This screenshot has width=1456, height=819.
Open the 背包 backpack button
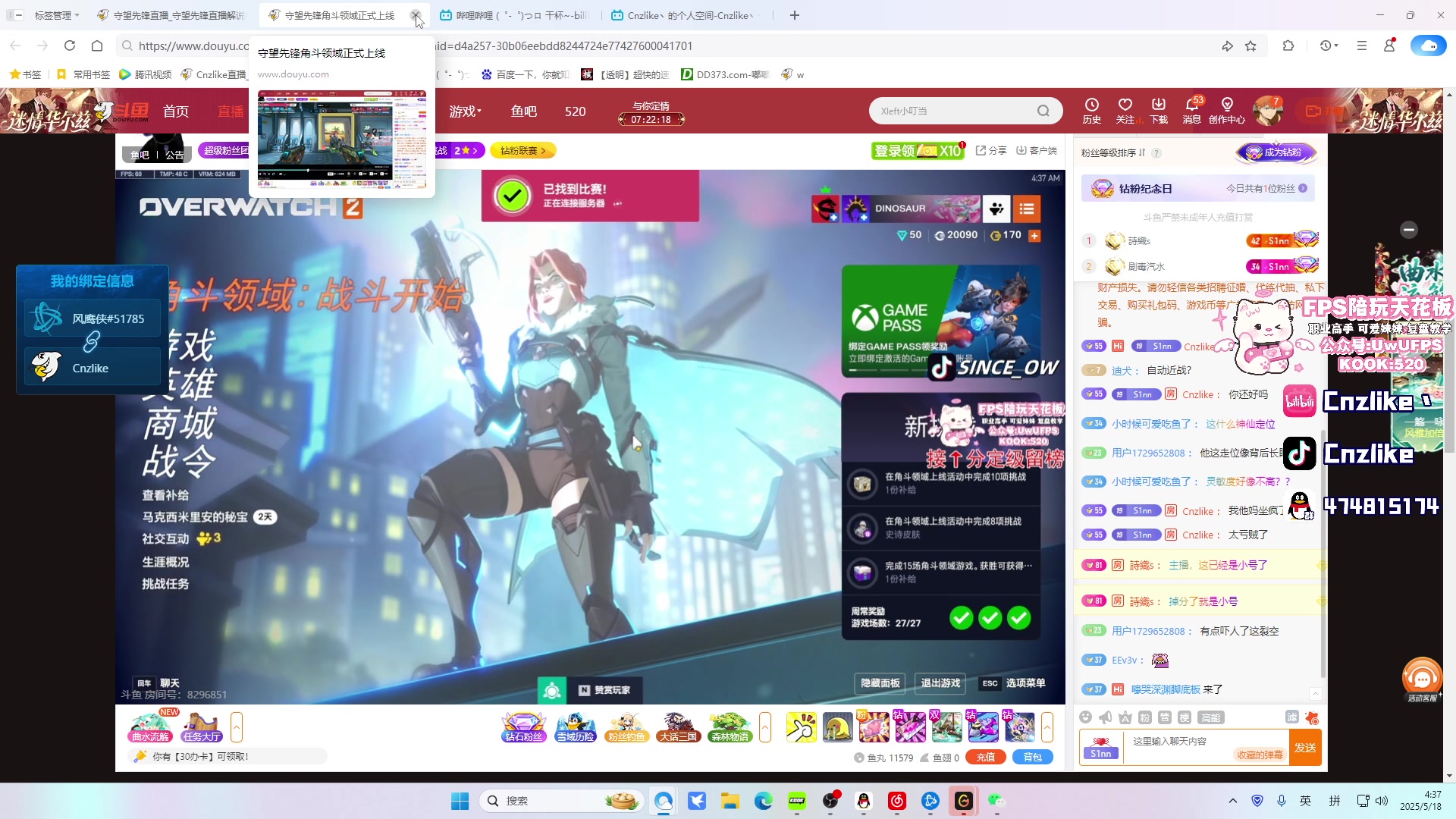1033,757
